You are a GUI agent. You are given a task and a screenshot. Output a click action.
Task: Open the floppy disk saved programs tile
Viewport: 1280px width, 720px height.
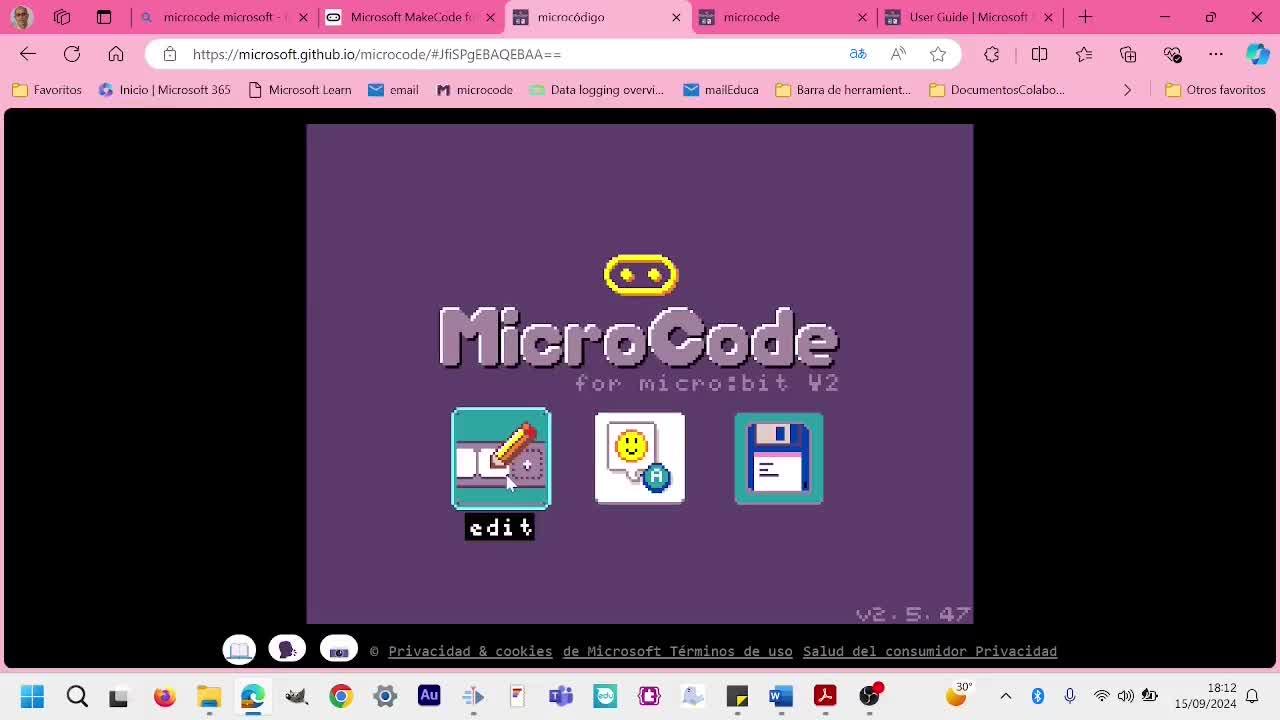(779, 458)
